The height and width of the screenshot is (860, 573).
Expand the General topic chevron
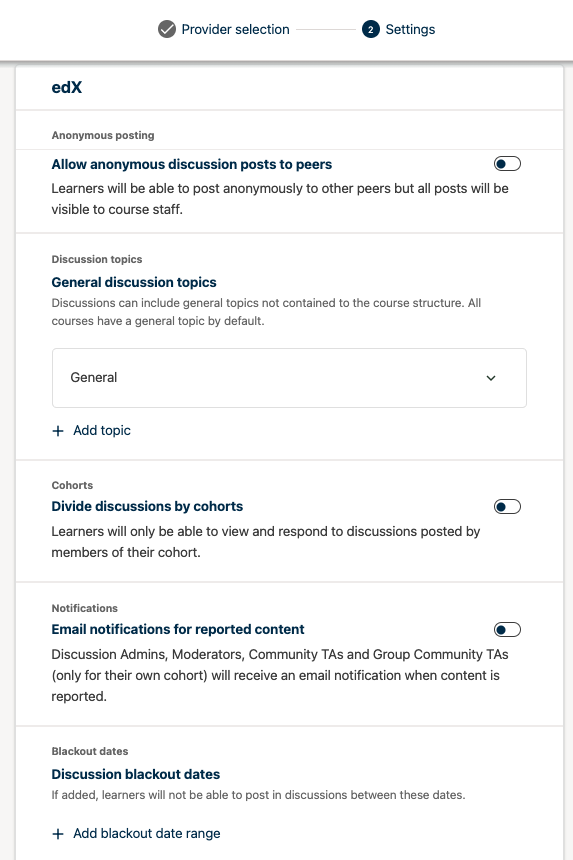coord(491,378)
